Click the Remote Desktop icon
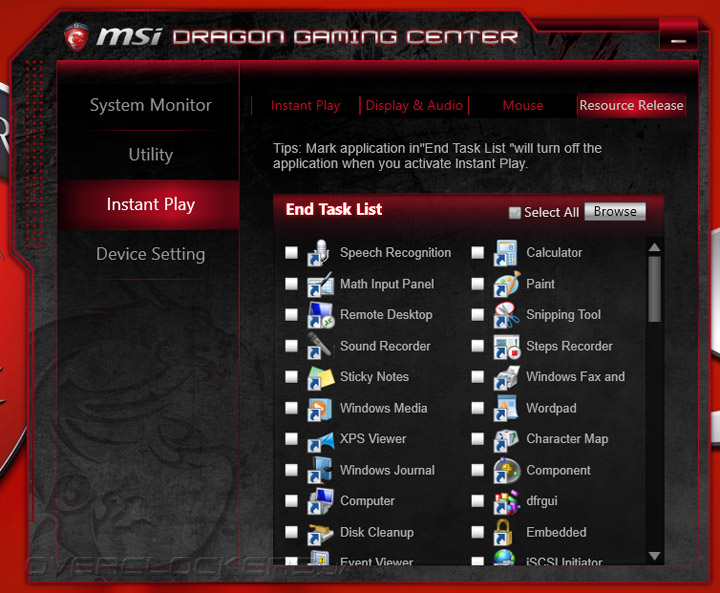This screenshot has height=593, width=720. [321, 315]
